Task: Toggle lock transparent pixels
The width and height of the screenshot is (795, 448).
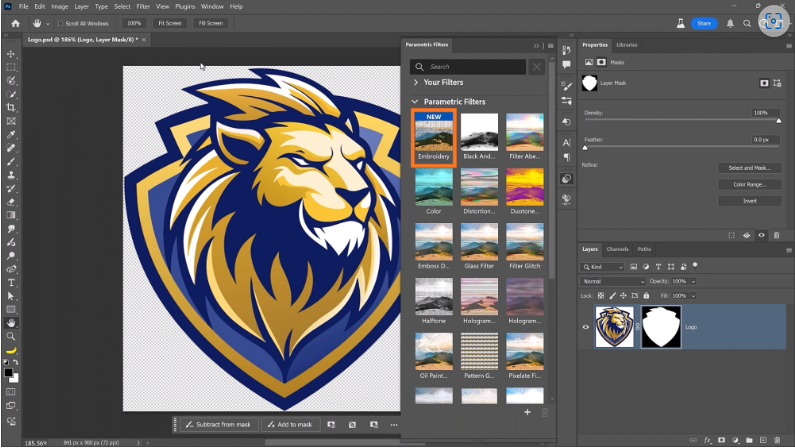Action: pos(601,296)
